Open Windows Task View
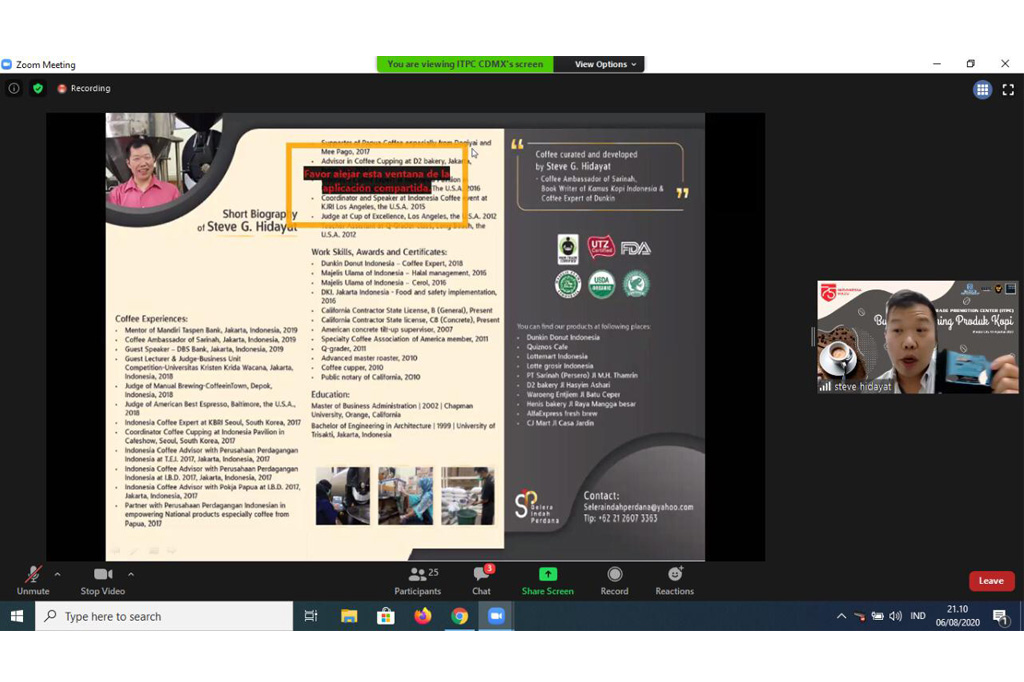1024x682 pixels. tap(311, 616)
